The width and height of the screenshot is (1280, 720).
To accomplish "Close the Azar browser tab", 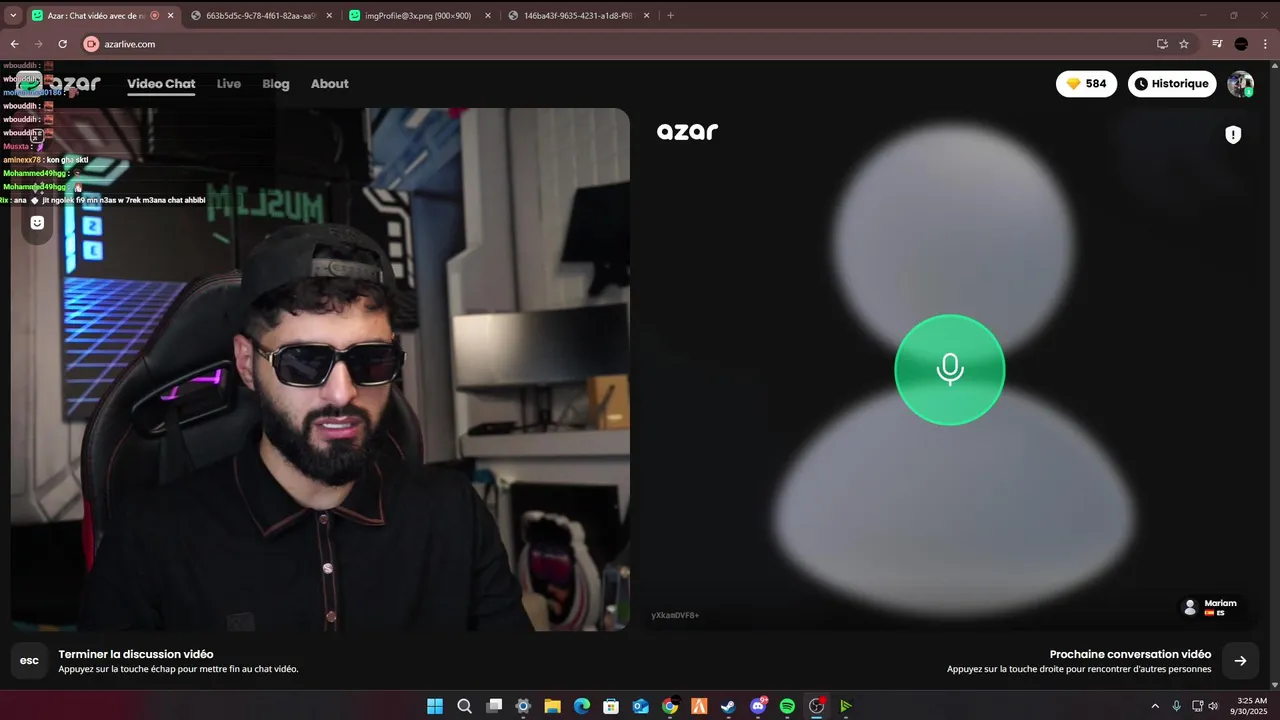I will [170, 15].
